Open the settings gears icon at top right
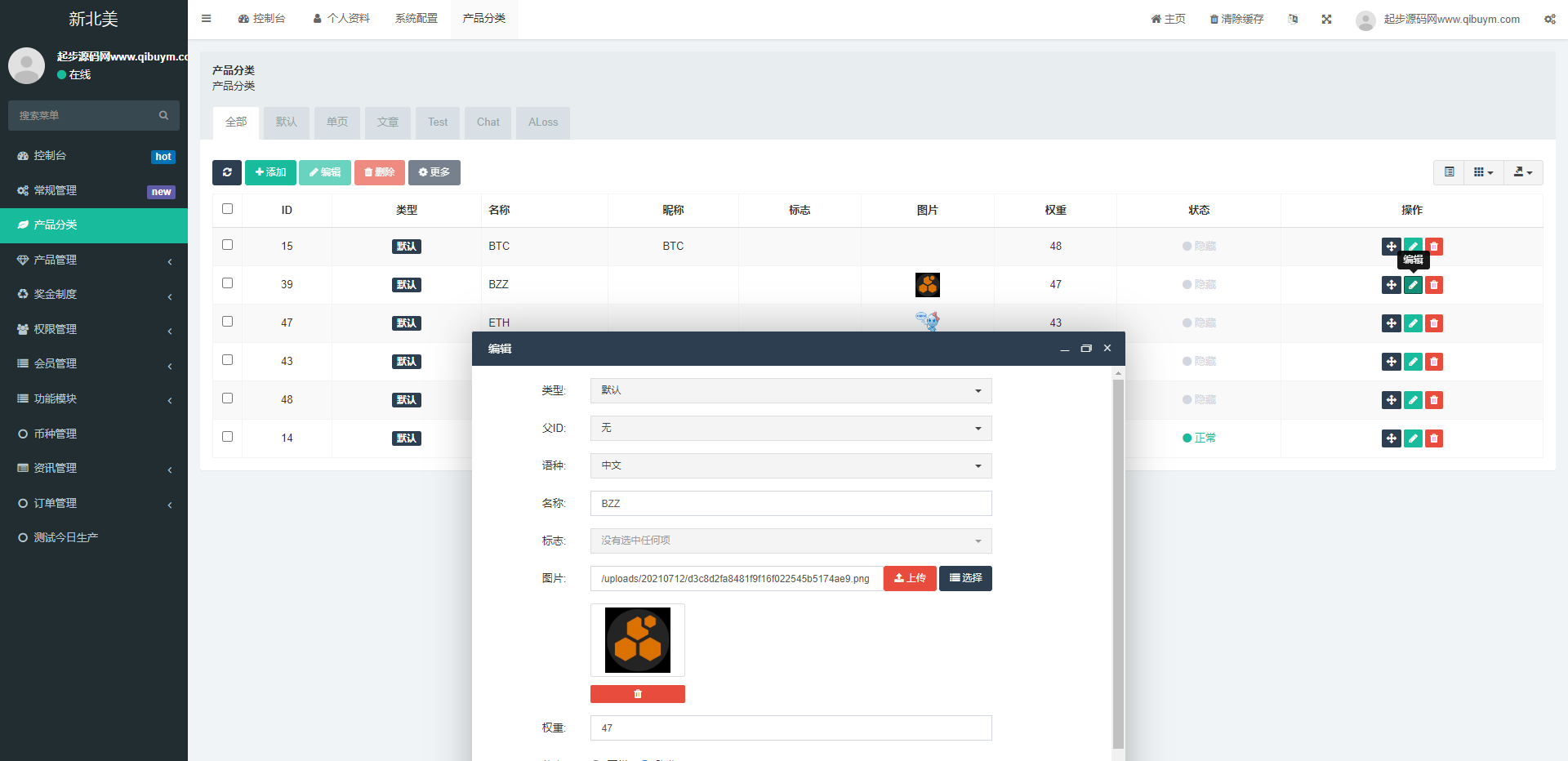Image resolution: width=1568 pixels, height=761 pixels. [x=1549, y=19]
